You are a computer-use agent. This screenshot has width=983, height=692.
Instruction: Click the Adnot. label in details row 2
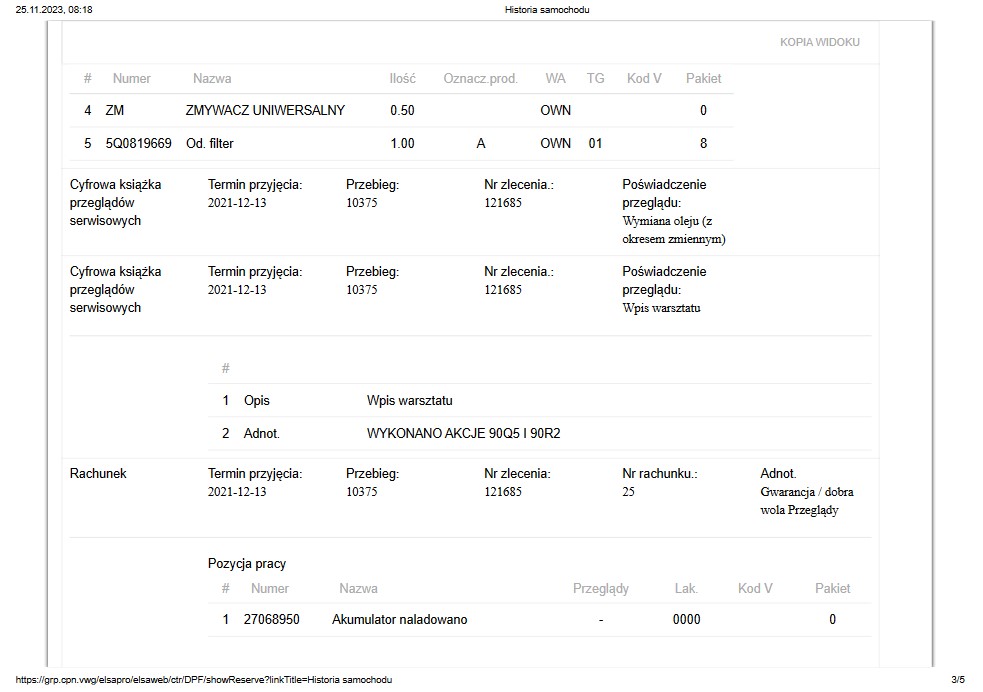[x=261, y=434]
